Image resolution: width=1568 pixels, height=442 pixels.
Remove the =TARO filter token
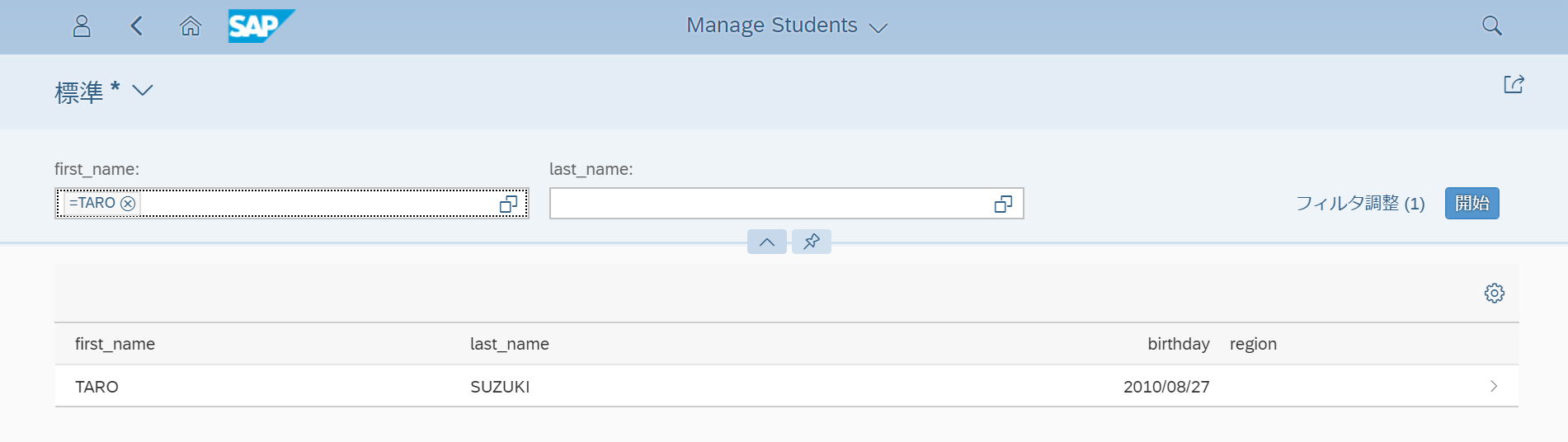coord(128,203)
